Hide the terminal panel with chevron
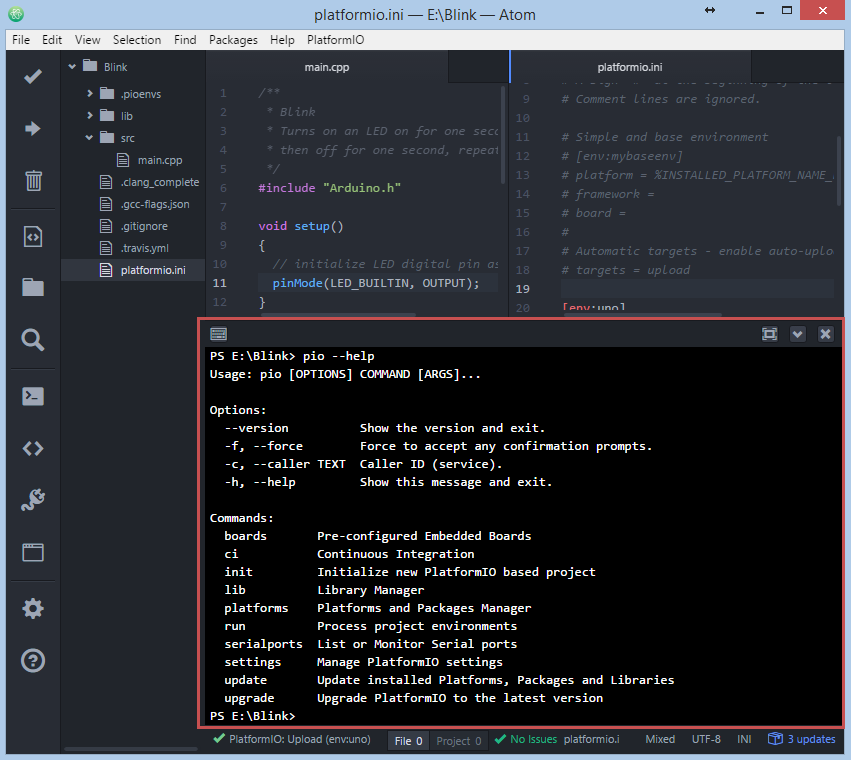This screenshot has height=760, width=851. point(797,334)
